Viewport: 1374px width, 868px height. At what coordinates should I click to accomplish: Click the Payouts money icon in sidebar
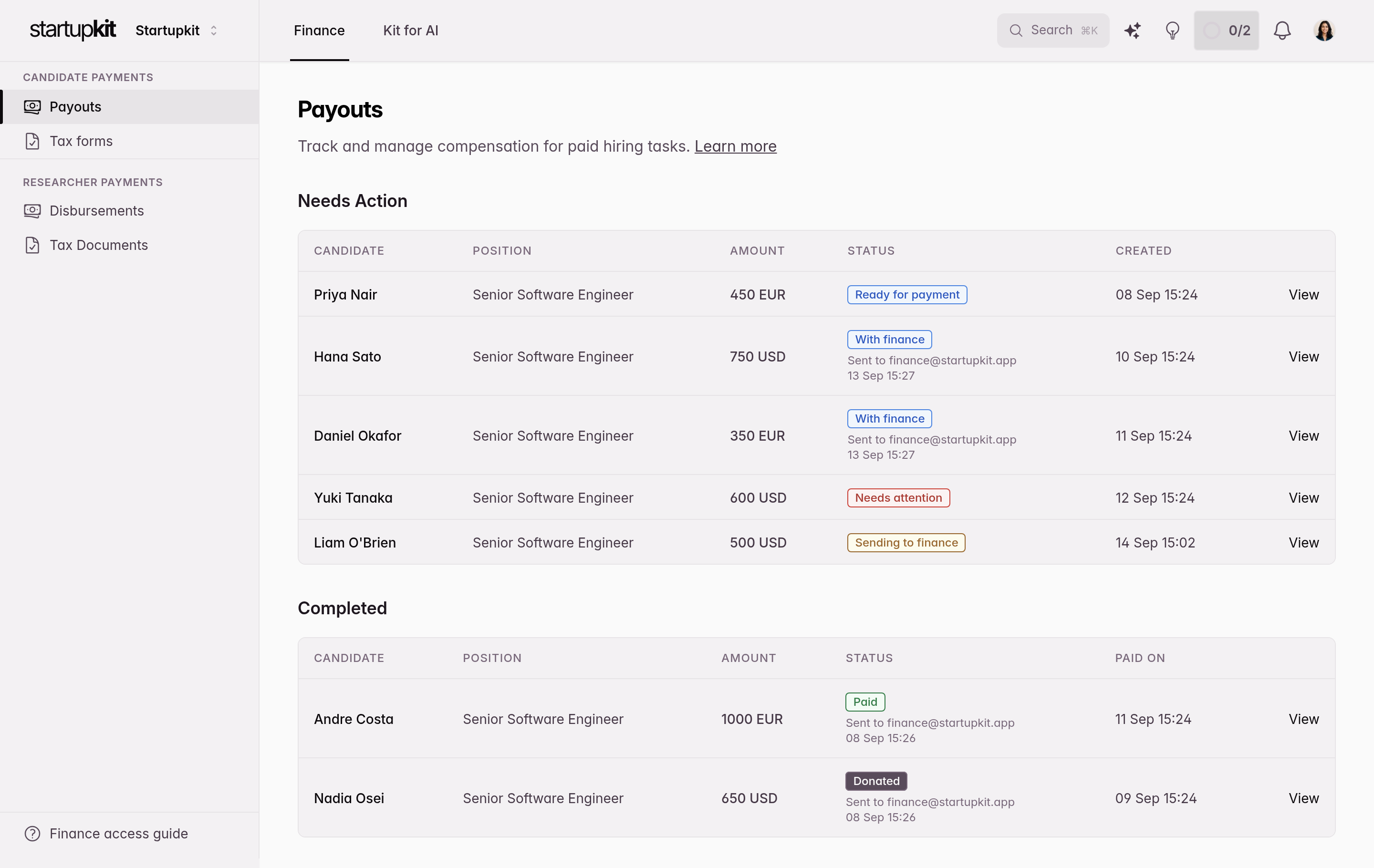[32, 107]
